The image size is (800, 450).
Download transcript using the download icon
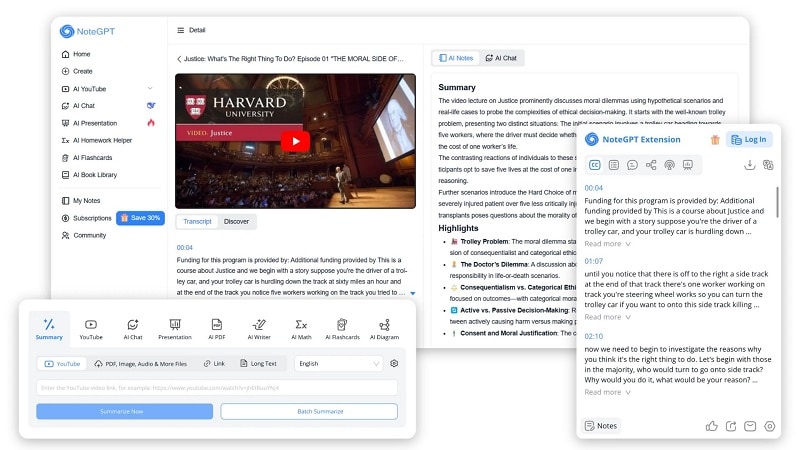click(749, 165)
